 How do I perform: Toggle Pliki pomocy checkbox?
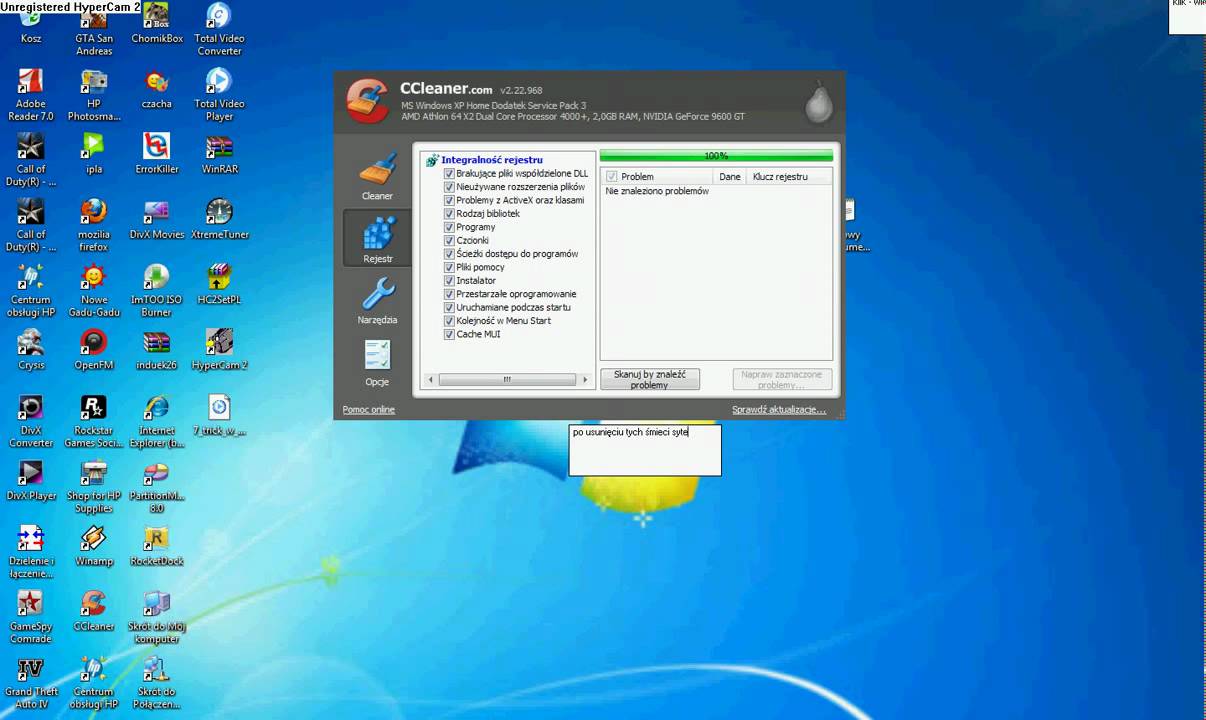click(449, 267)
